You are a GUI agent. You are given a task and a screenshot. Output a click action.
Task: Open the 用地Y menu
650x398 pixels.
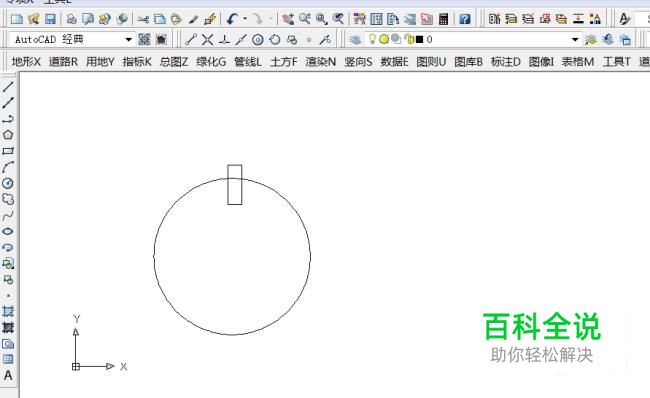100,62
